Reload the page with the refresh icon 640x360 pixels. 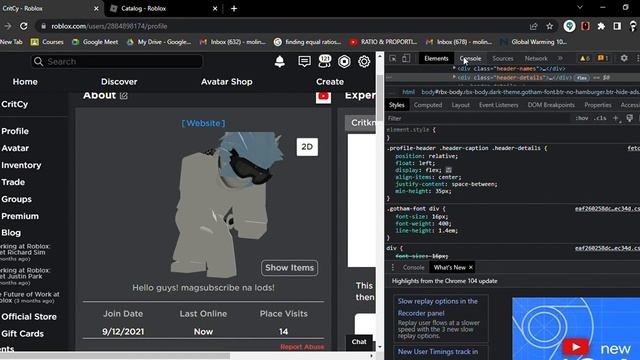pyautogui.click(x=24, y=26)
